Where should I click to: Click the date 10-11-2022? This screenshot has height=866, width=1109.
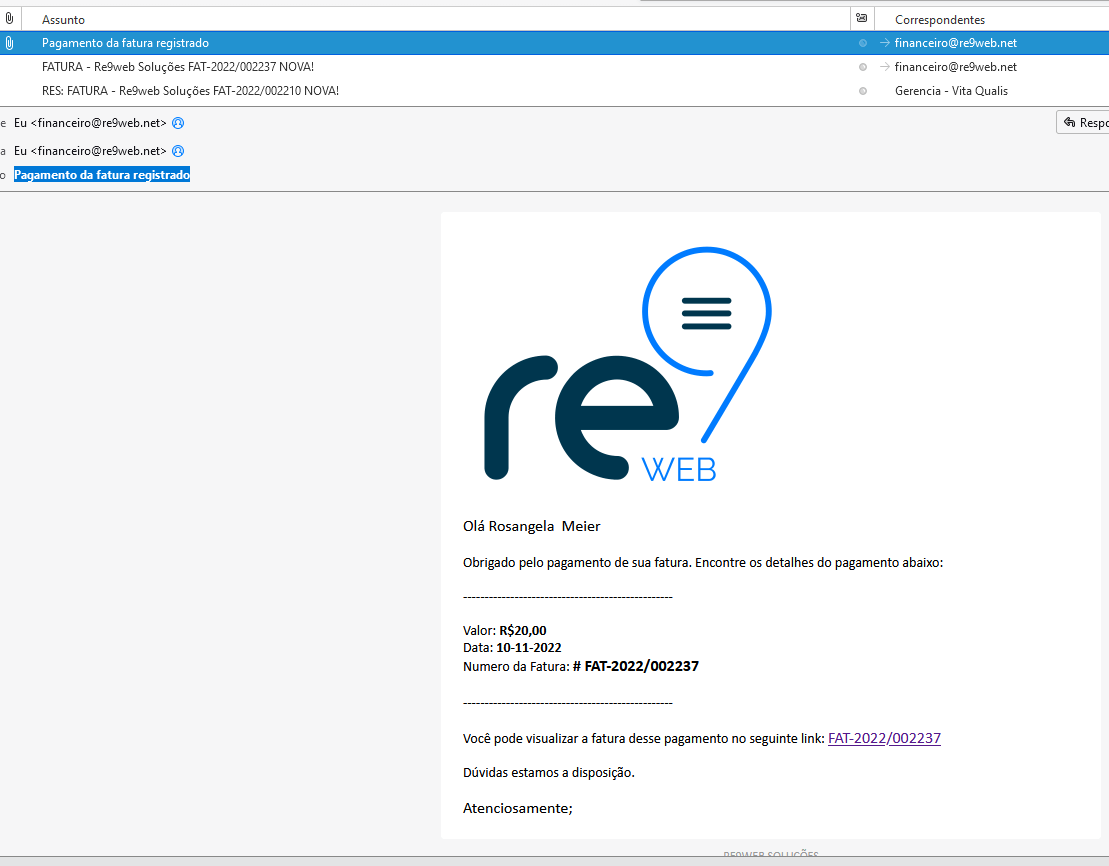tap(529, 648)
